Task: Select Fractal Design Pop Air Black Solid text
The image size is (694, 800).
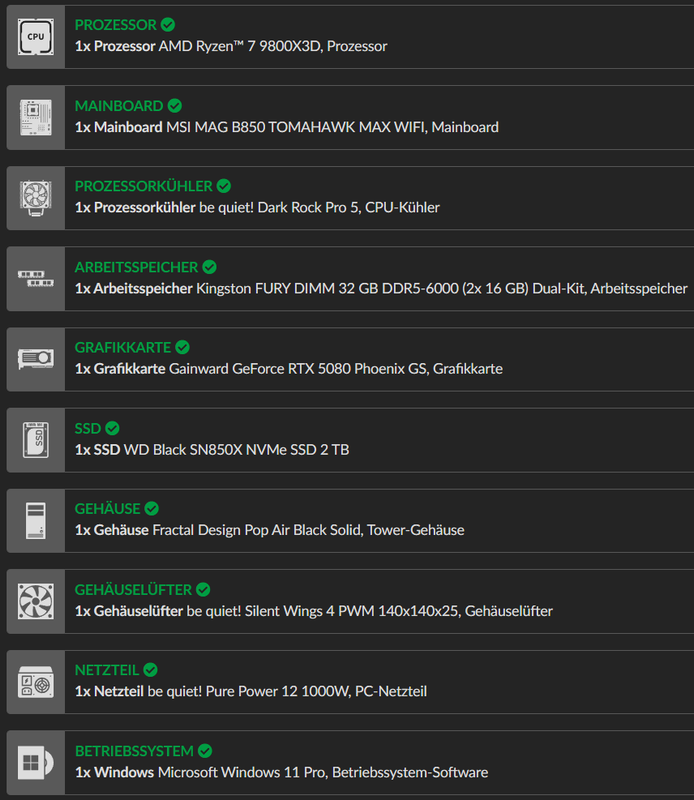Action: point(258,531)
